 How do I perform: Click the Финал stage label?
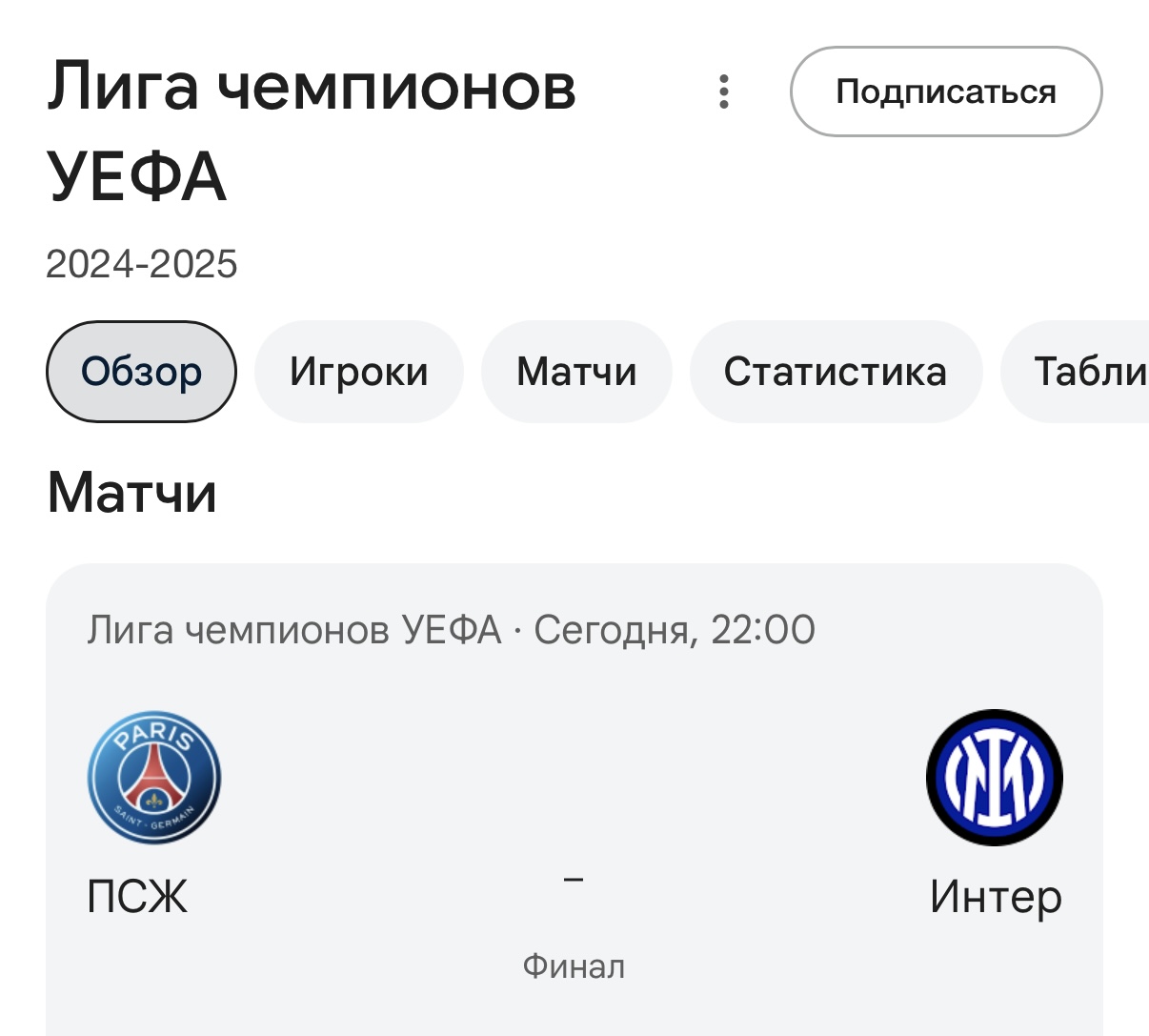(x=574, y=966)
